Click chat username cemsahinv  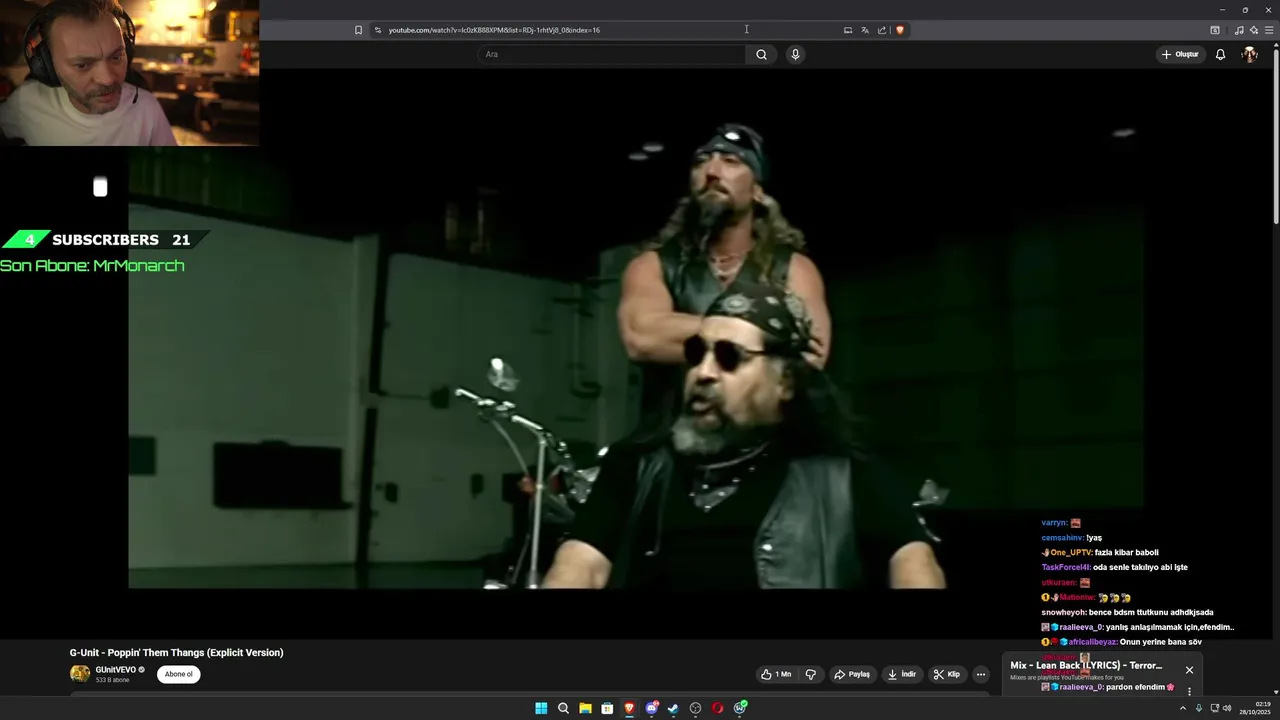1062,537
